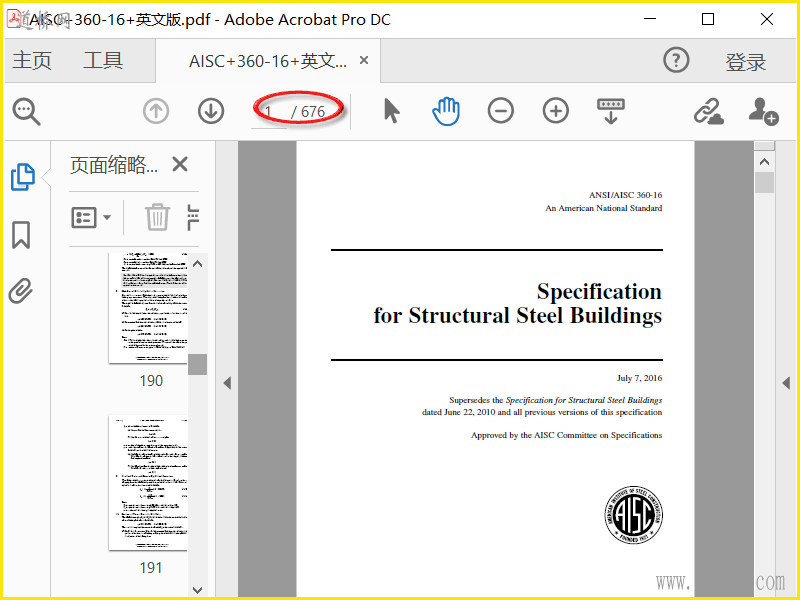Open the search magnifier tool
Screen dimensions: 800x600
tap(27, 111)
